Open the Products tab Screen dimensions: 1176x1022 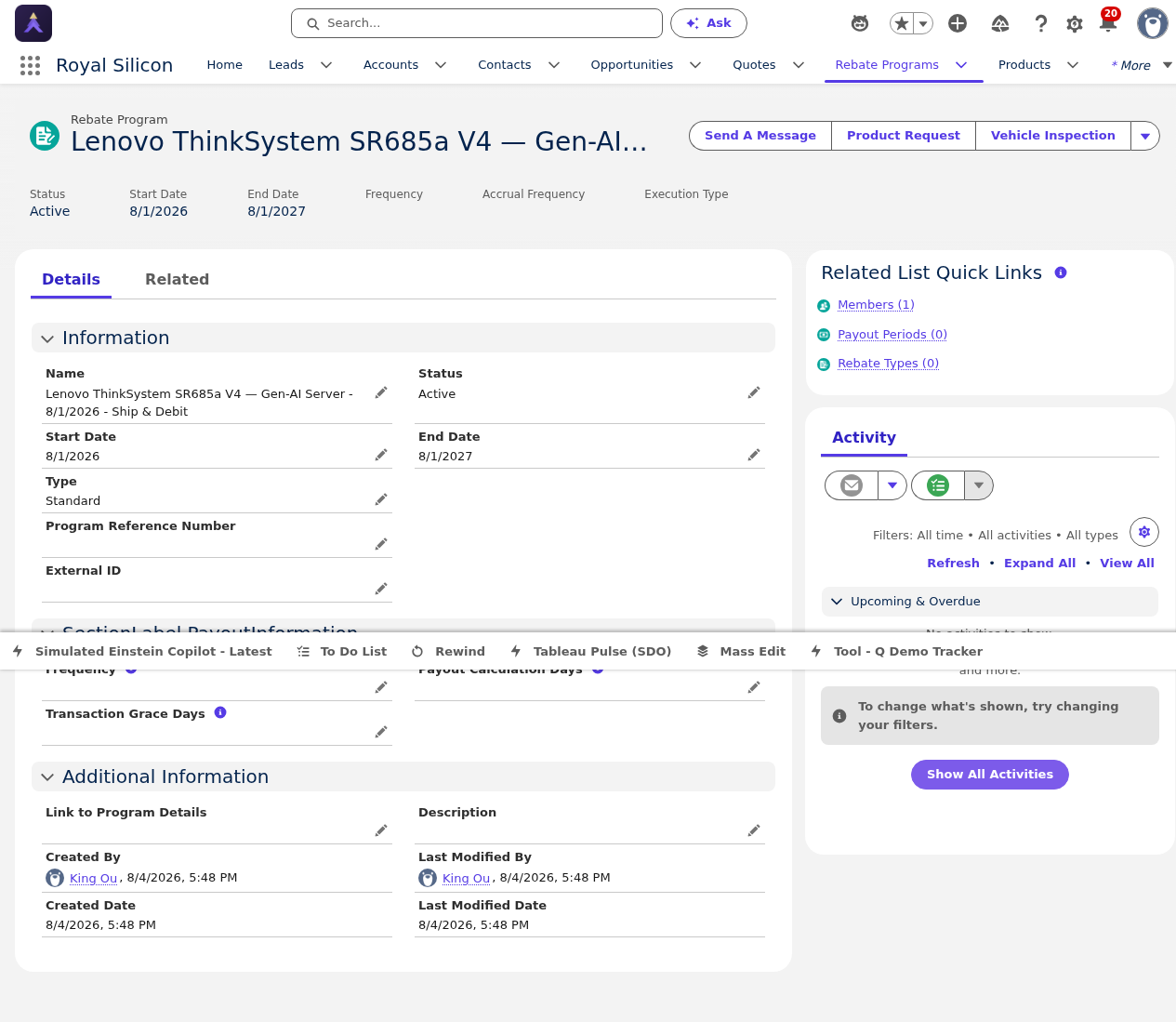pos(1024,65)
